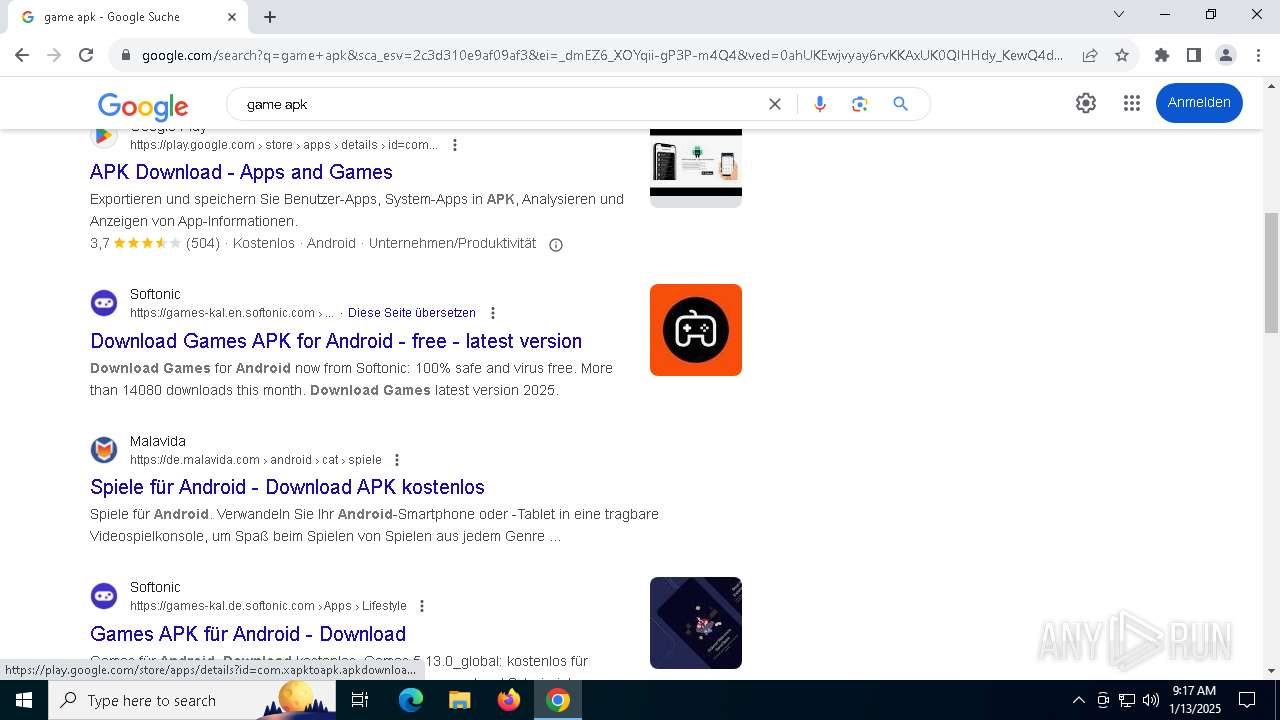This screenshot has height=720, width=1280.
Task: Click the forward navigation arrow
Action: click(x=54, y=56)
